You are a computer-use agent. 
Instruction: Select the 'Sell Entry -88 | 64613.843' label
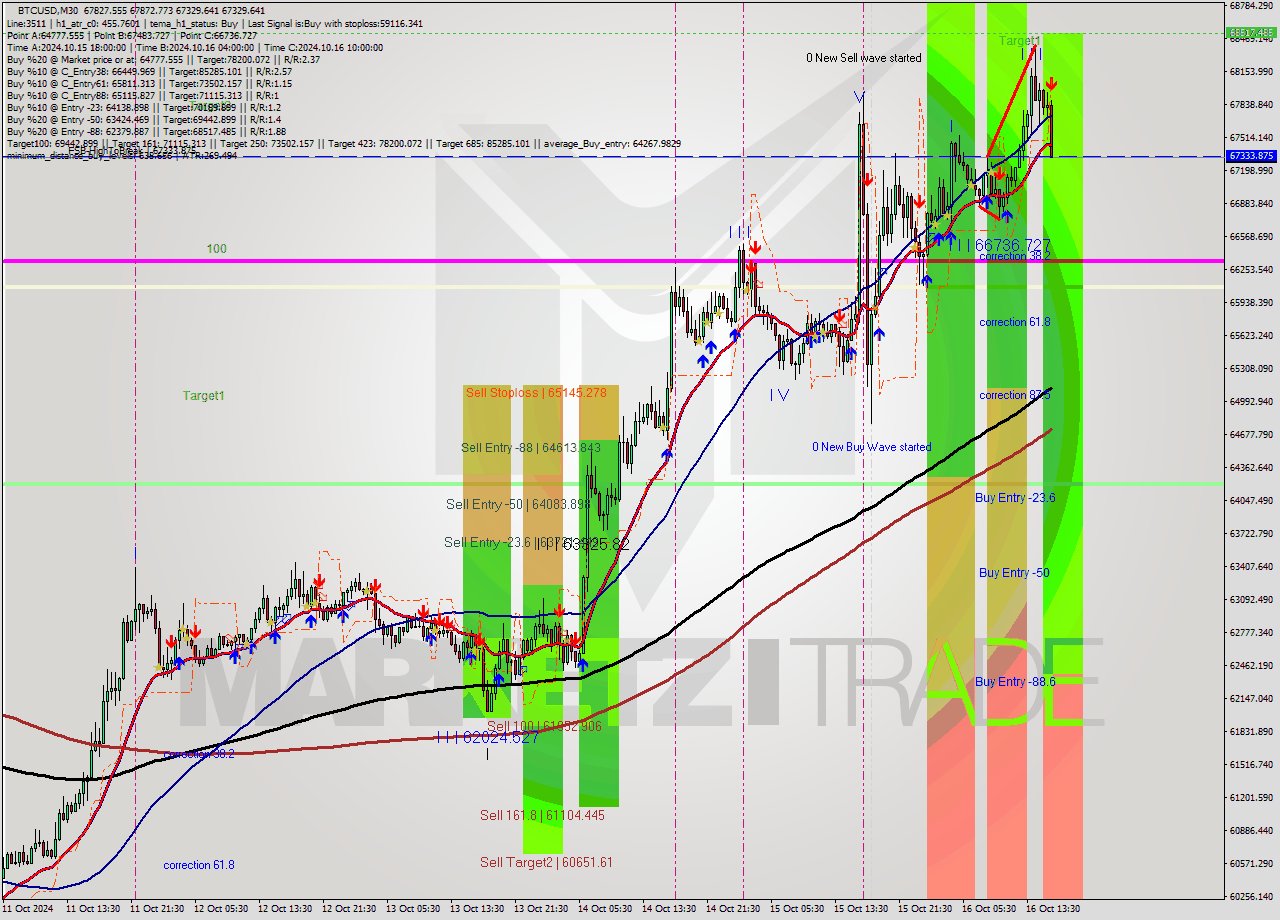point(531,447)
